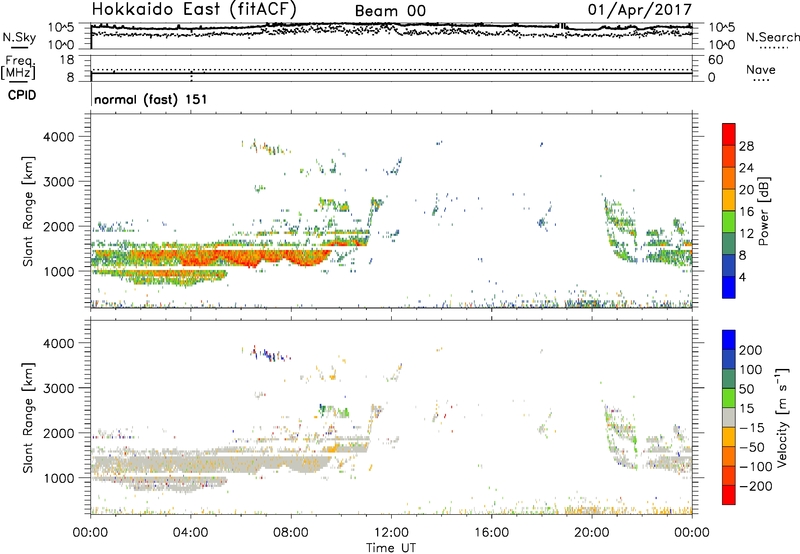The width and height of the screenshot is (800, 554).
Task: Click the 'Nave' legend label
Action: pyautogui.click(x=761, y=69)
